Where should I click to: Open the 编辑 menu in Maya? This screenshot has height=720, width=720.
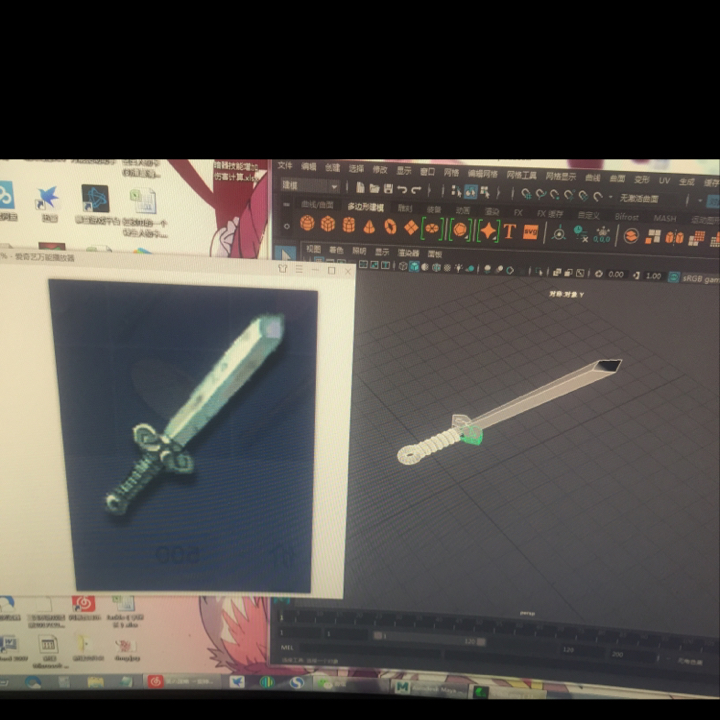(309, 166)
